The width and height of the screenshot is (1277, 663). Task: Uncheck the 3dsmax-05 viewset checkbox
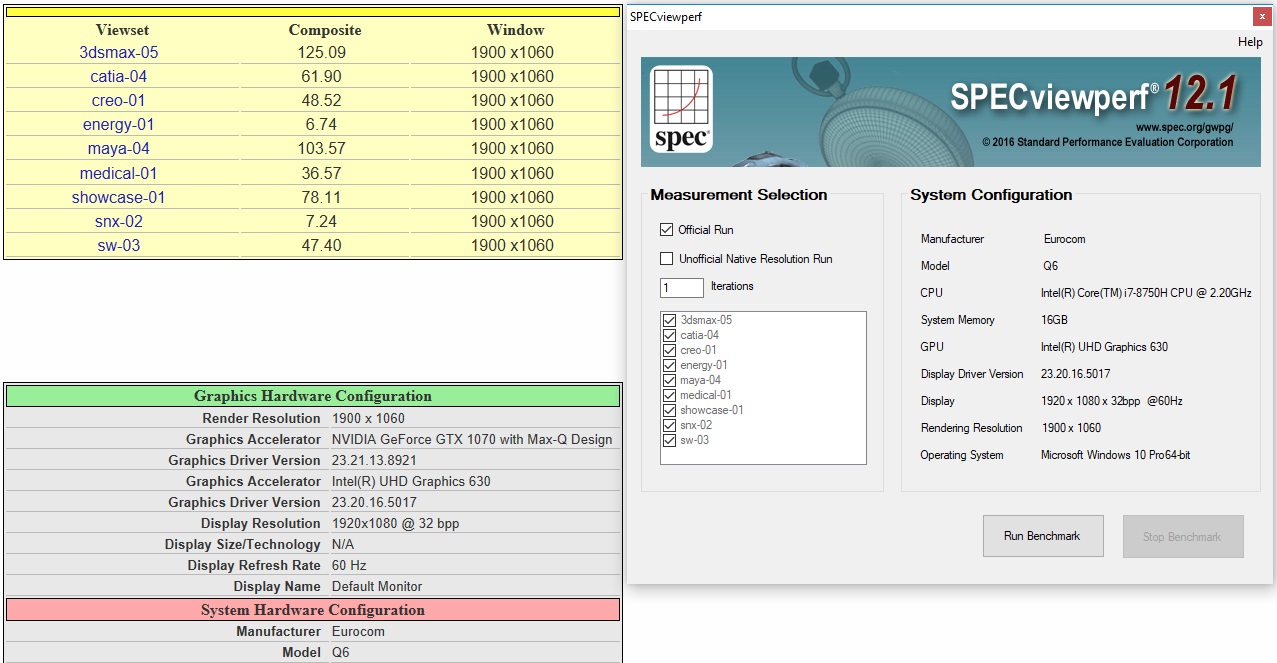pos(670,320)
